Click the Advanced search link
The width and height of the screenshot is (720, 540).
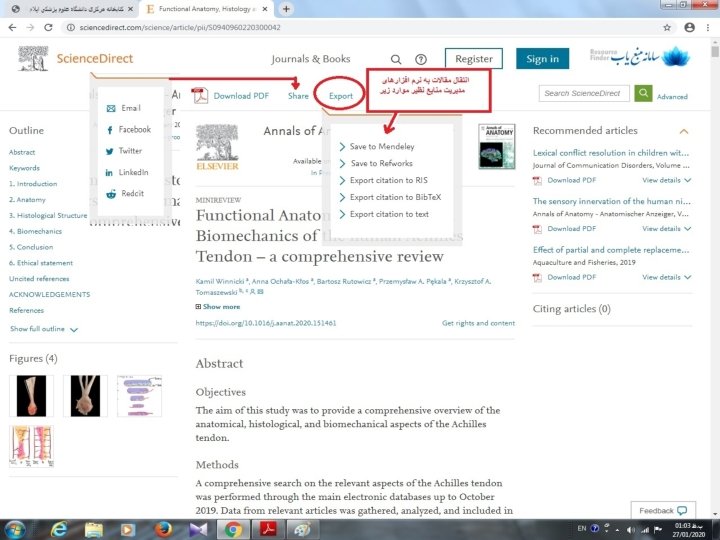[672, 97]
